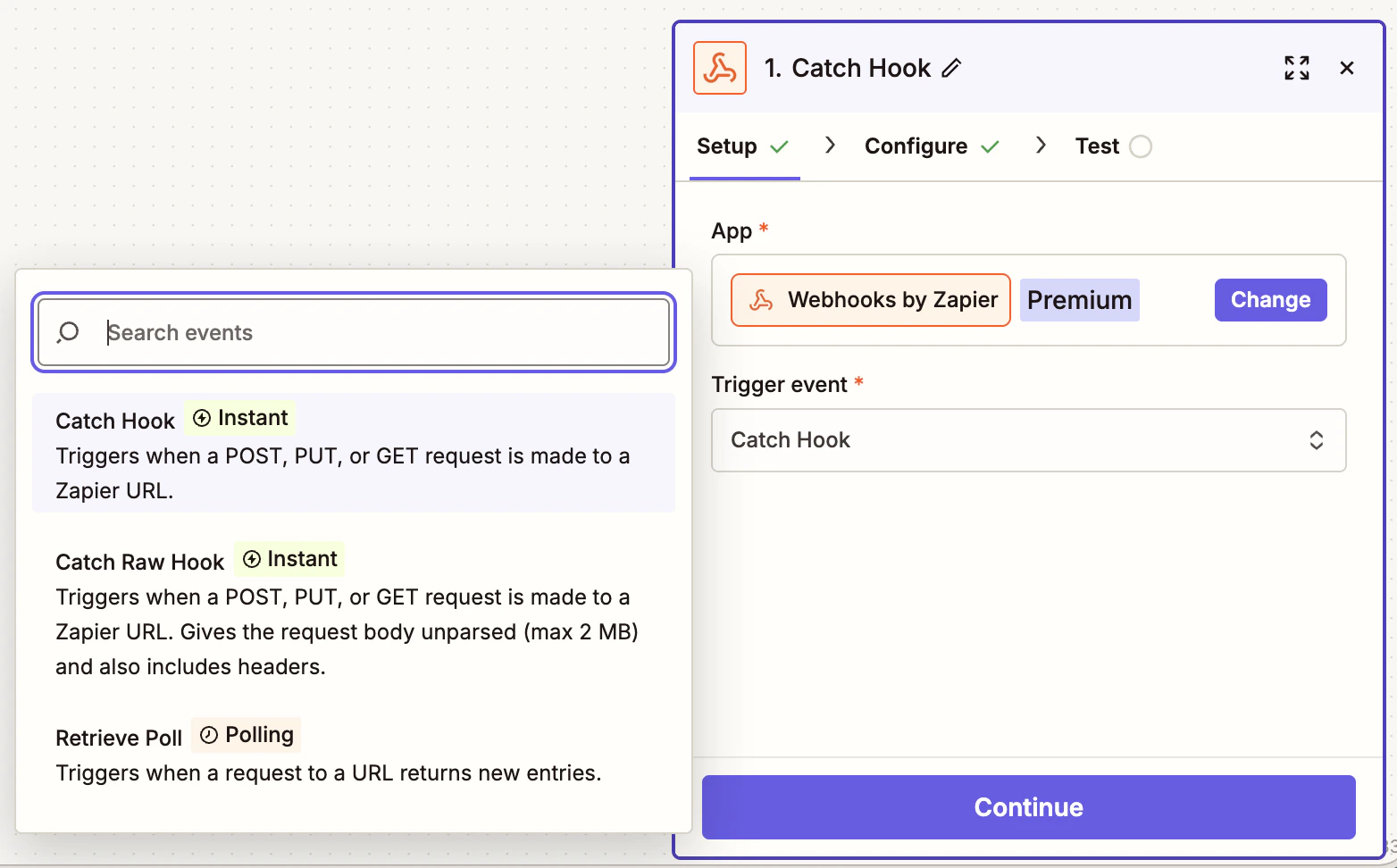Image resolution: width=1397 pixels, height=868 pixels.
Task: Choose the Catch Raw Hook event
Action: [x=354, y=612]
